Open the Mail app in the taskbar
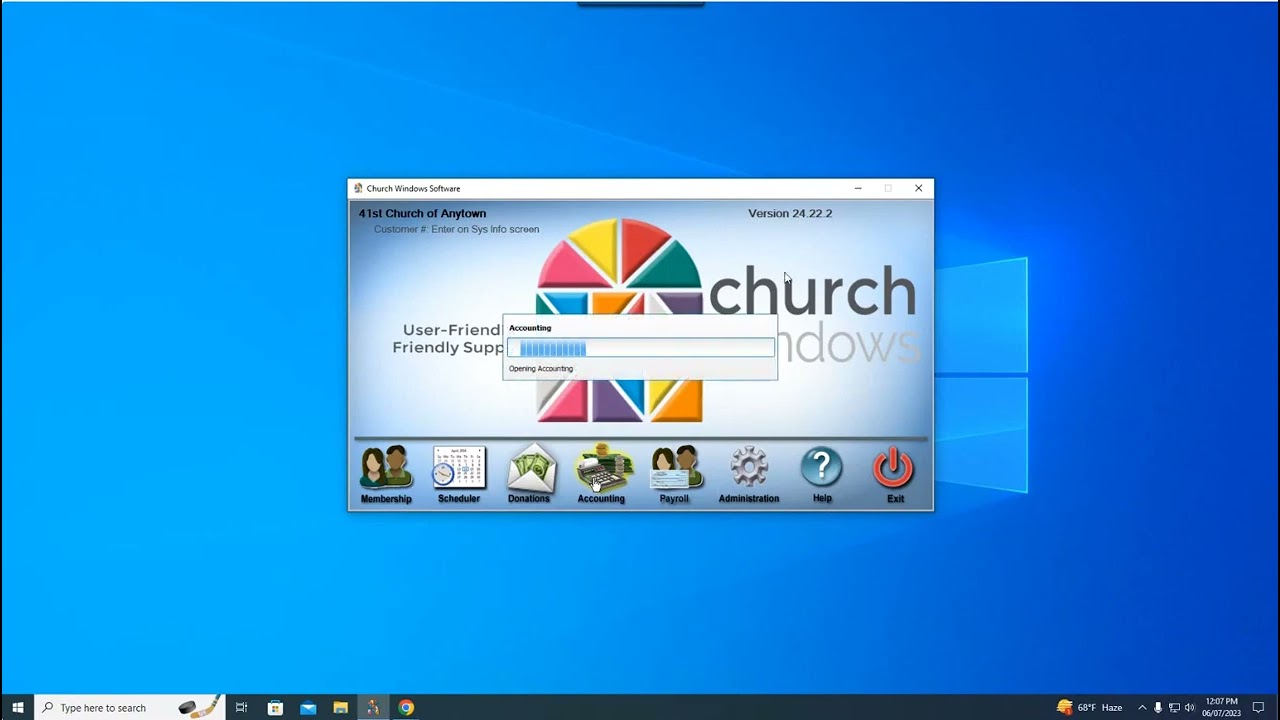Image resolution: width=1280 pixels, height=720 pixels. [x=308, y=708]
